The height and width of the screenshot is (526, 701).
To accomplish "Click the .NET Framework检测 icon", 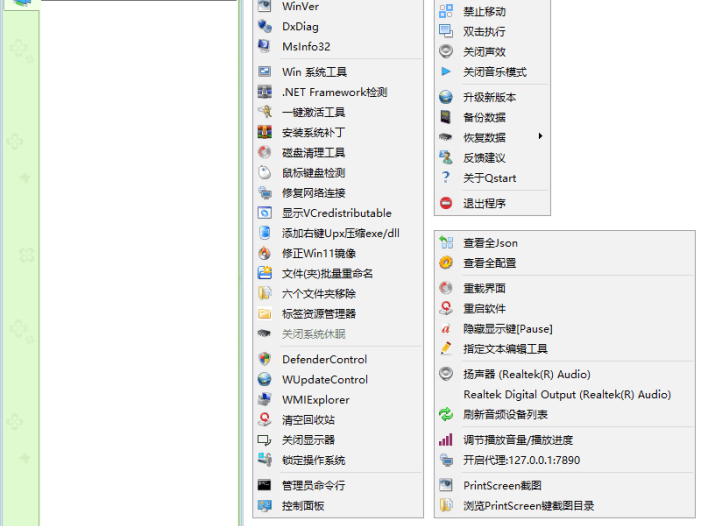I will pos(265,92).
